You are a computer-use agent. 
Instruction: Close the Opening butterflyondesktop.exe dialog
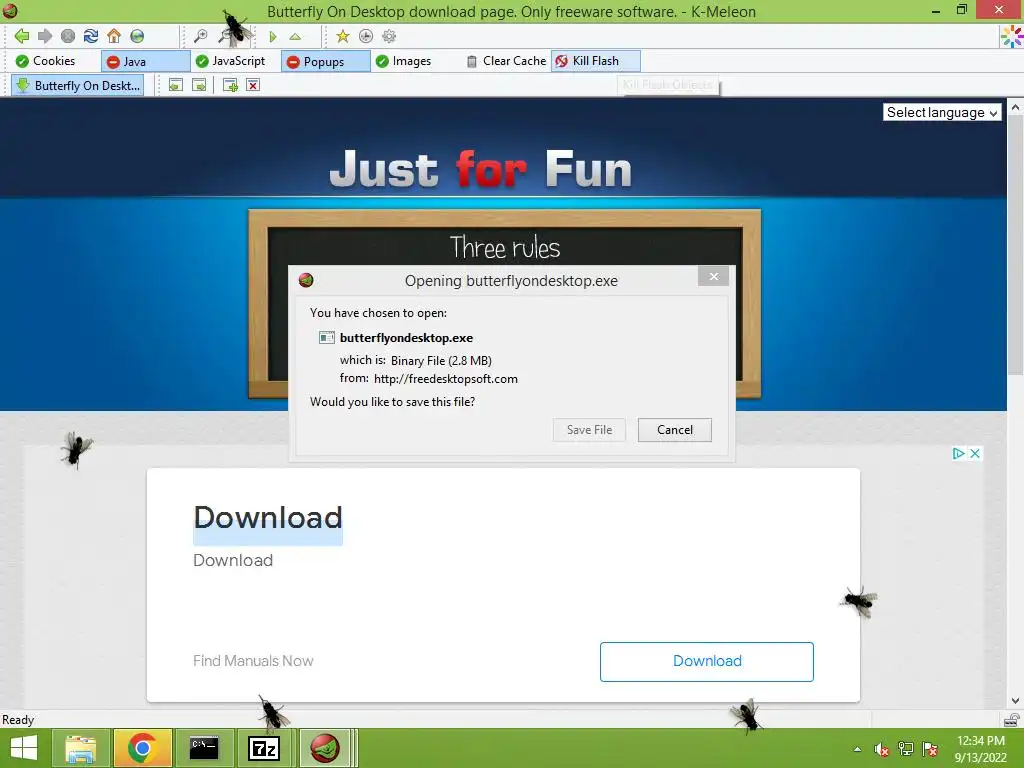[x=713, y=276]
